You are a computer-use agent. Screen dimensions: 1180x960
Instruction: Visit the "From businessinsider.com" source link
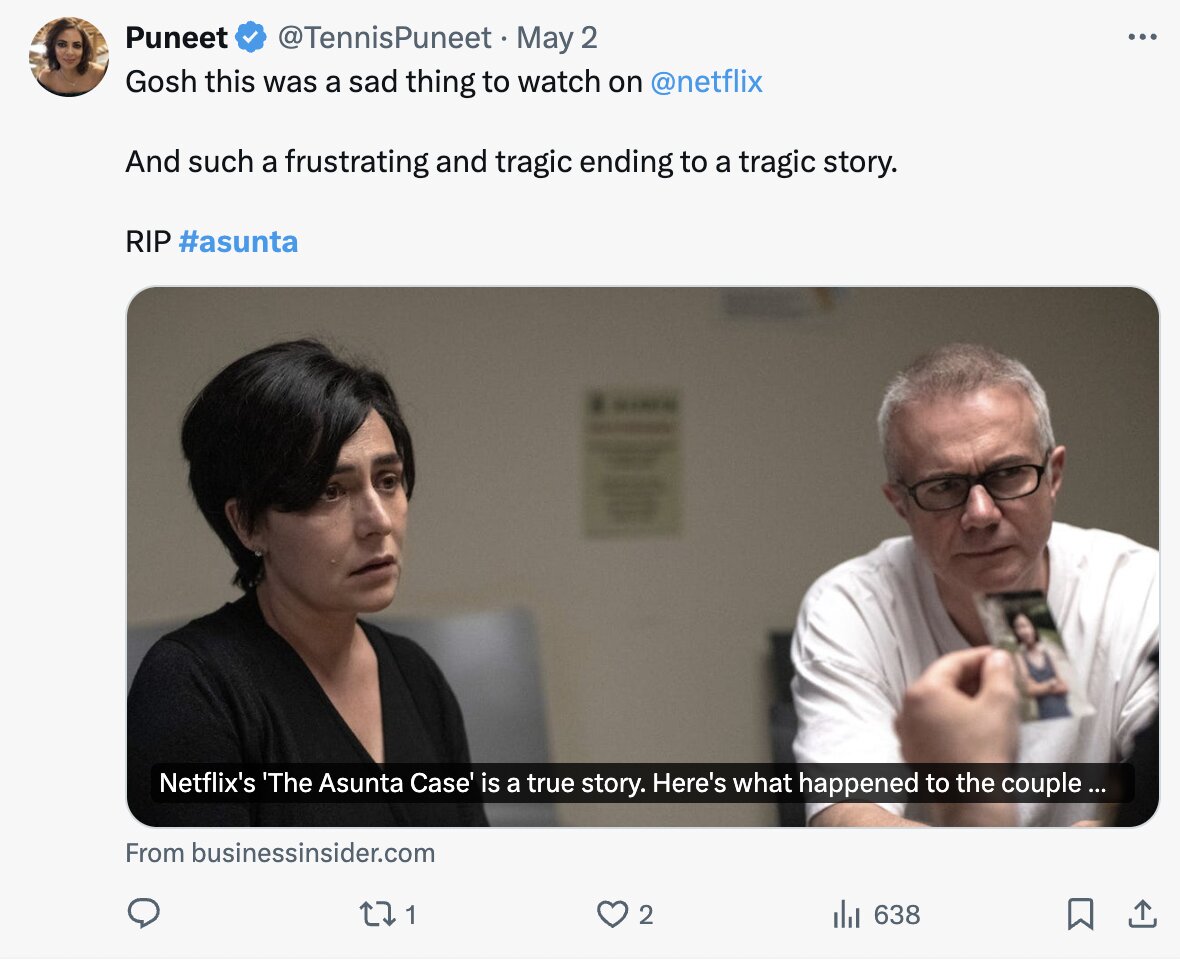click(x=280, y=853)
